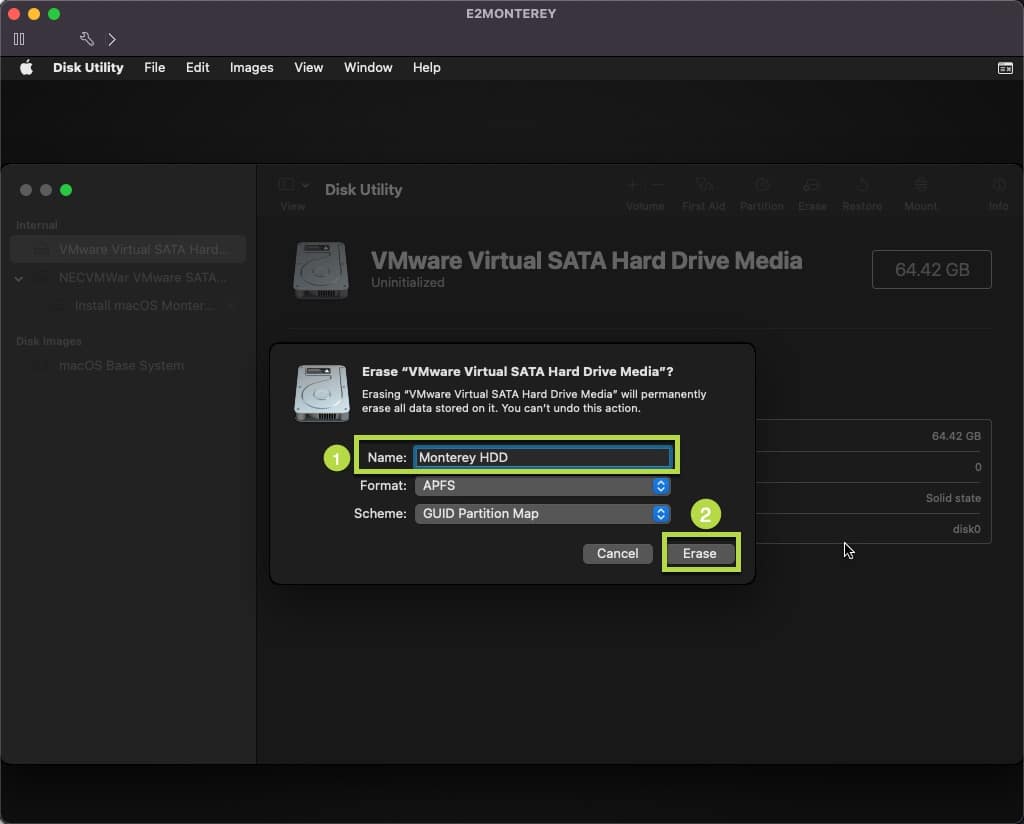Image resolution: width=1024 pixels, height=824 pixels.
Task: Click the 64.42 GB capacity box
Action: [932, 270]
